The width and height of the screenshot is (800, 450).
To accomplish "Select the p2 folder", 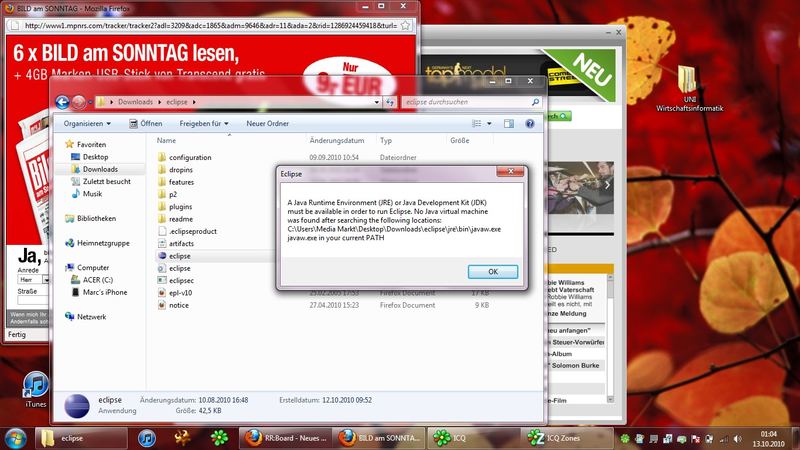I will click(173, 194).
